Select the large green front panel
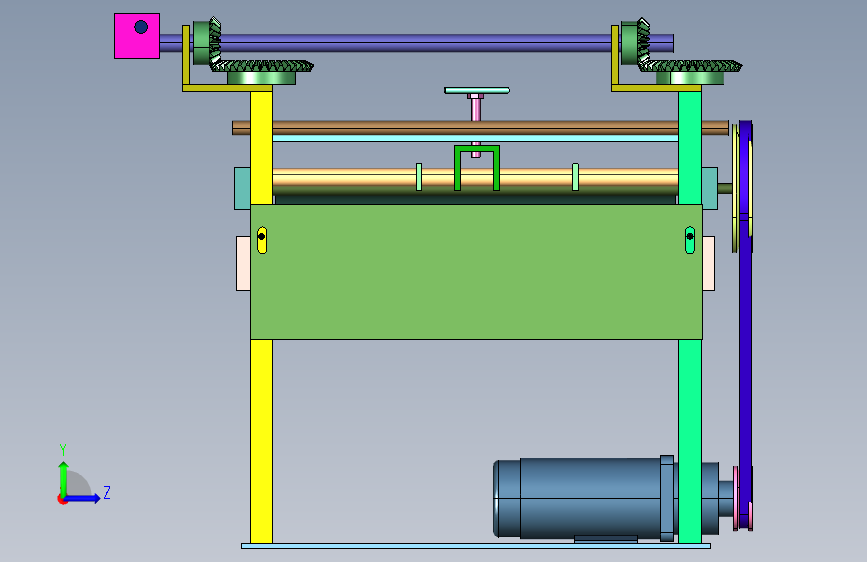Viewport: 867px width, 562px height. point(476,272)
